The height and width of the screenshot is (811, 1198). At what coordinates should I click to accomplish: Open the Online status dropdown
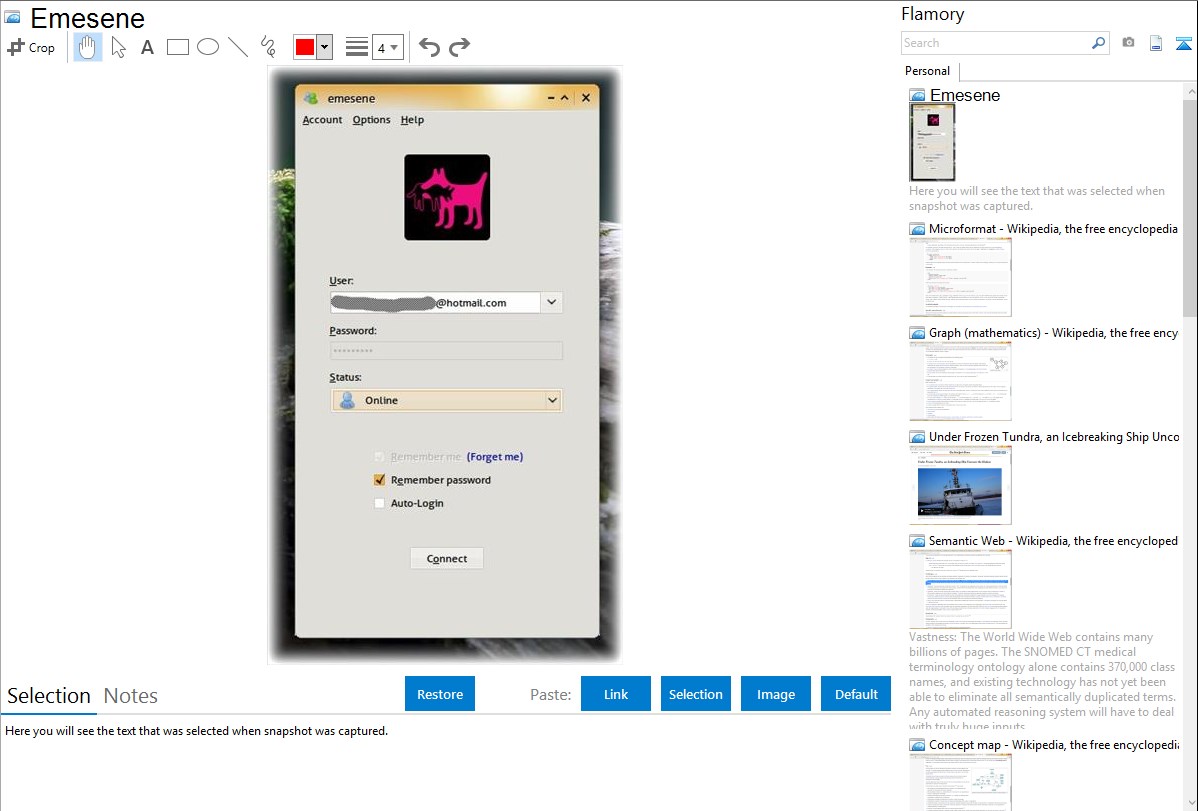447,401
